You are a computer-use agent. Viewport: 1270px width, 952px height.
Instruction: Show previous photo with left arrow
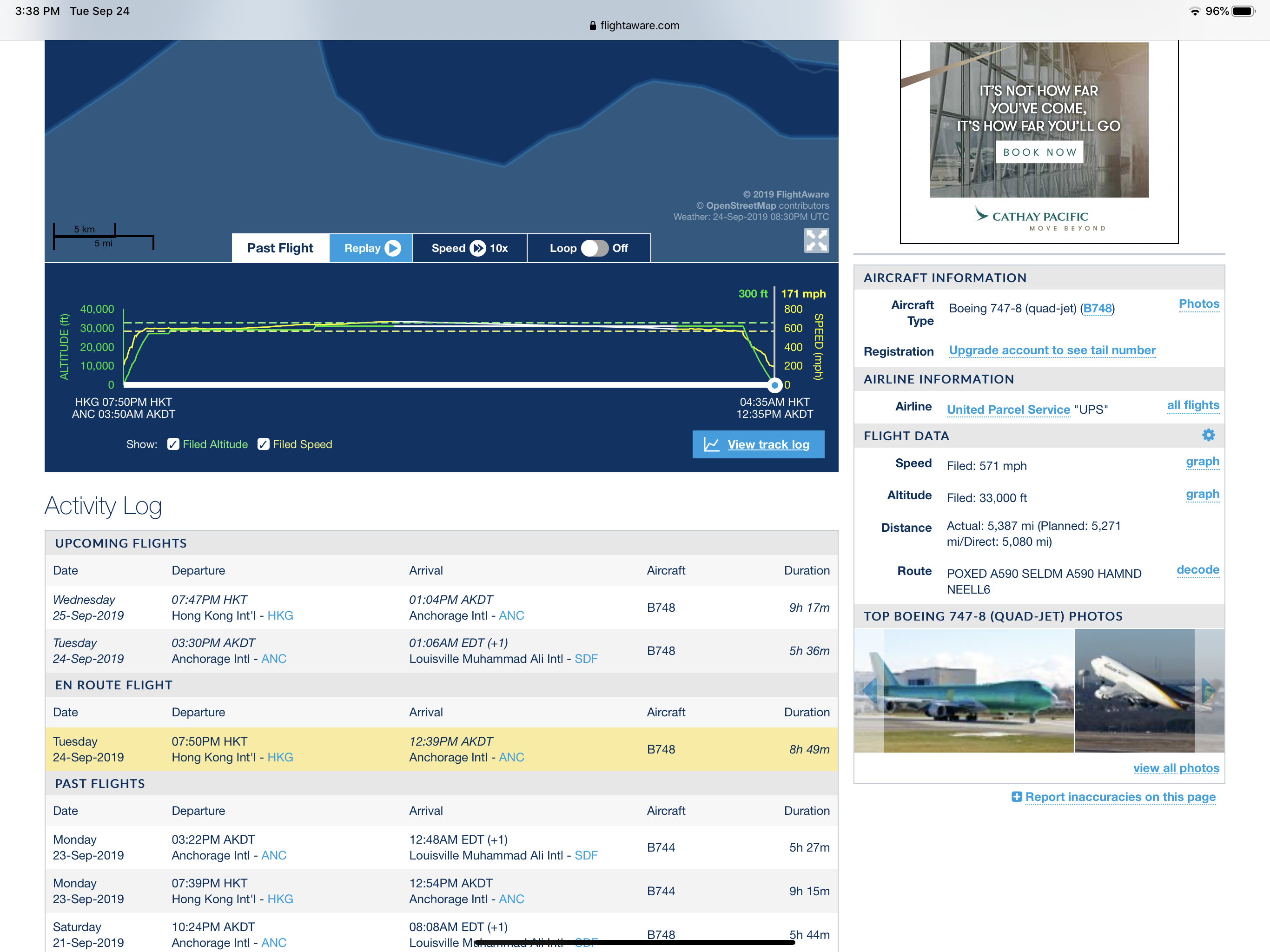click(x=870, y=691)
